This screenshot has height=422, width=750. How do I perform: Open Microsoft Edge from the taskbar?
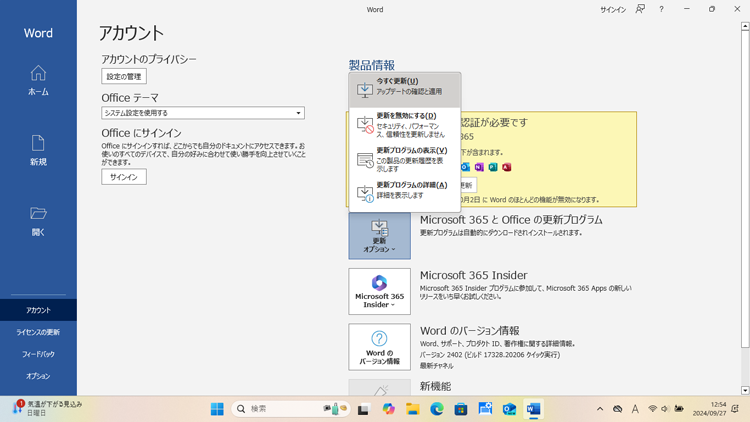(437, 409)
